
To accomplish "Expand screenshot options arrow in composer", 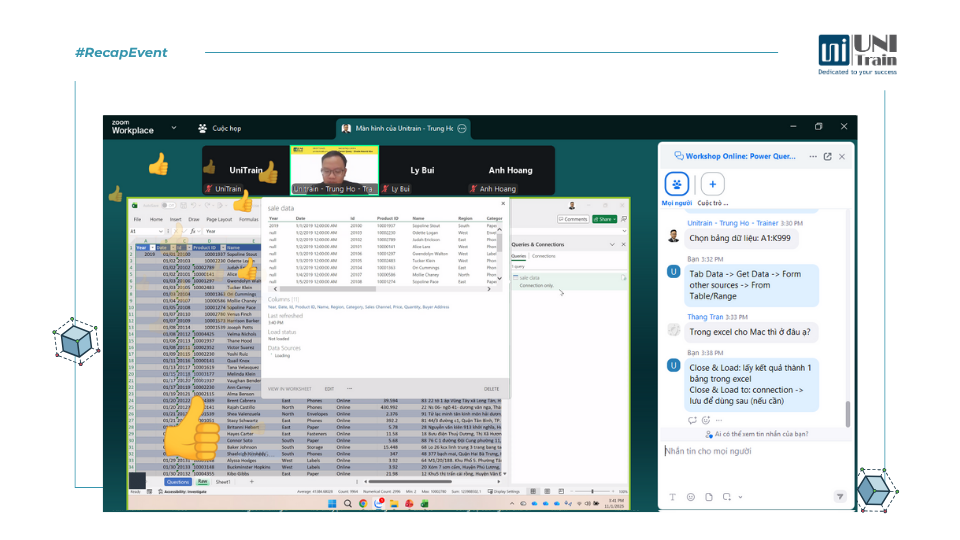I will click(x=740, y=497).
